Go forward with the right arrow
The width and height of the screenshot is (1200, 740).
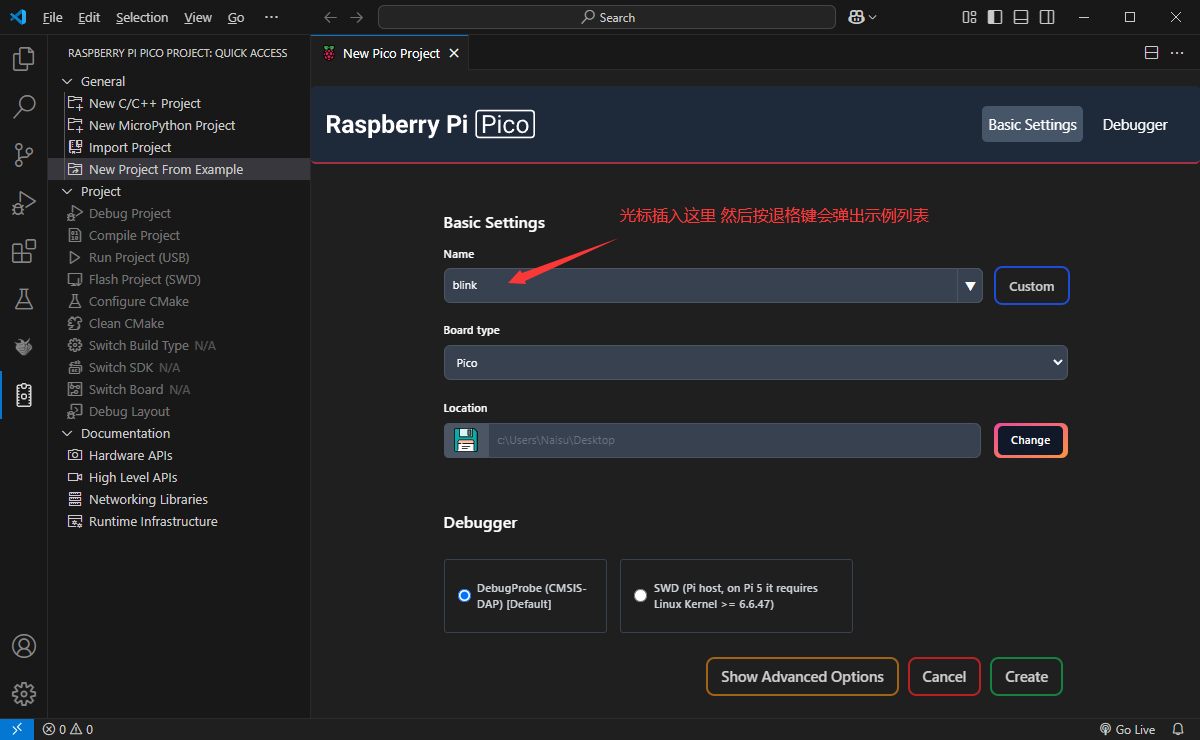click(x=357, y=17)
